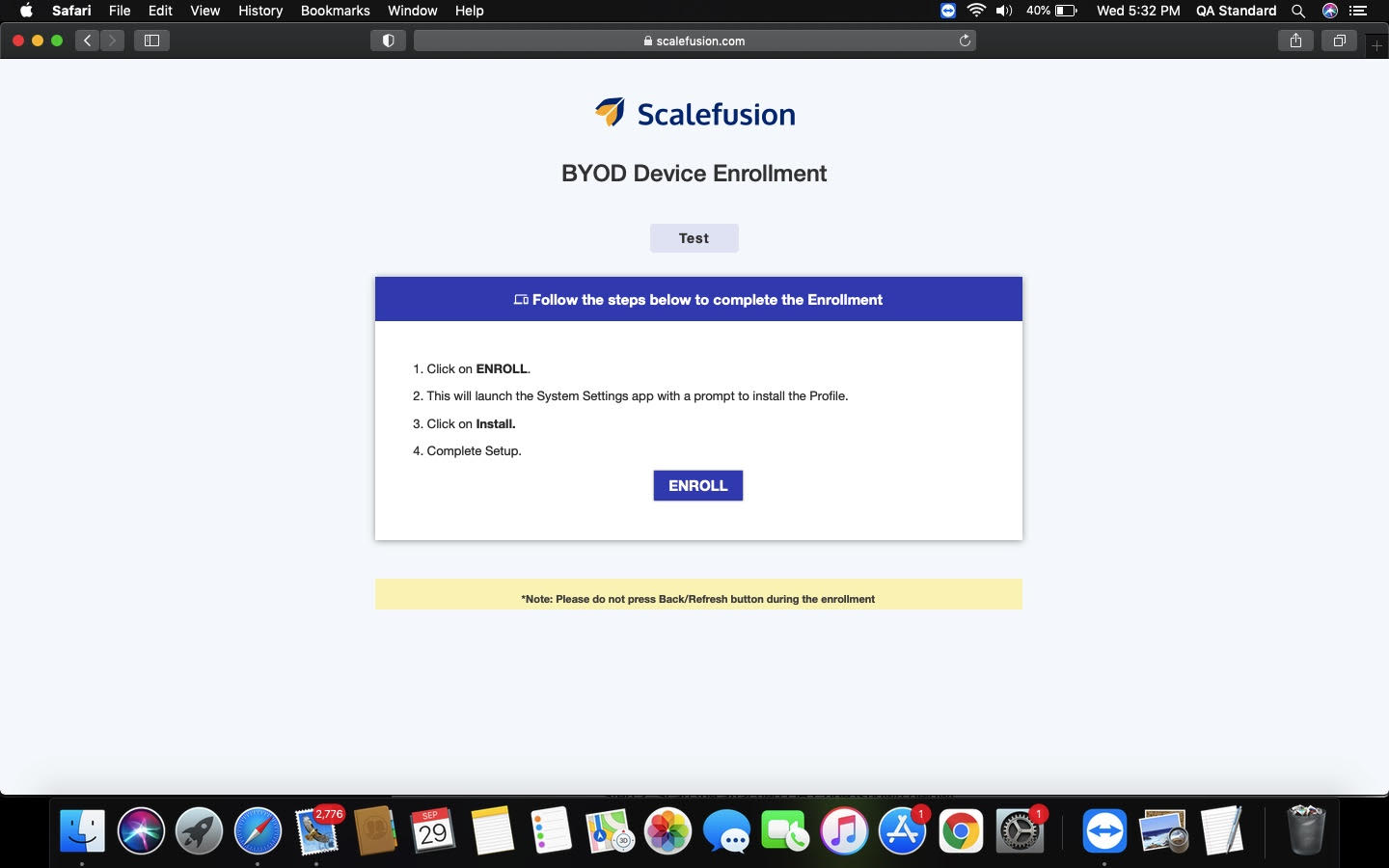Open the Trash in the Dock

[x=1306, y=831]
